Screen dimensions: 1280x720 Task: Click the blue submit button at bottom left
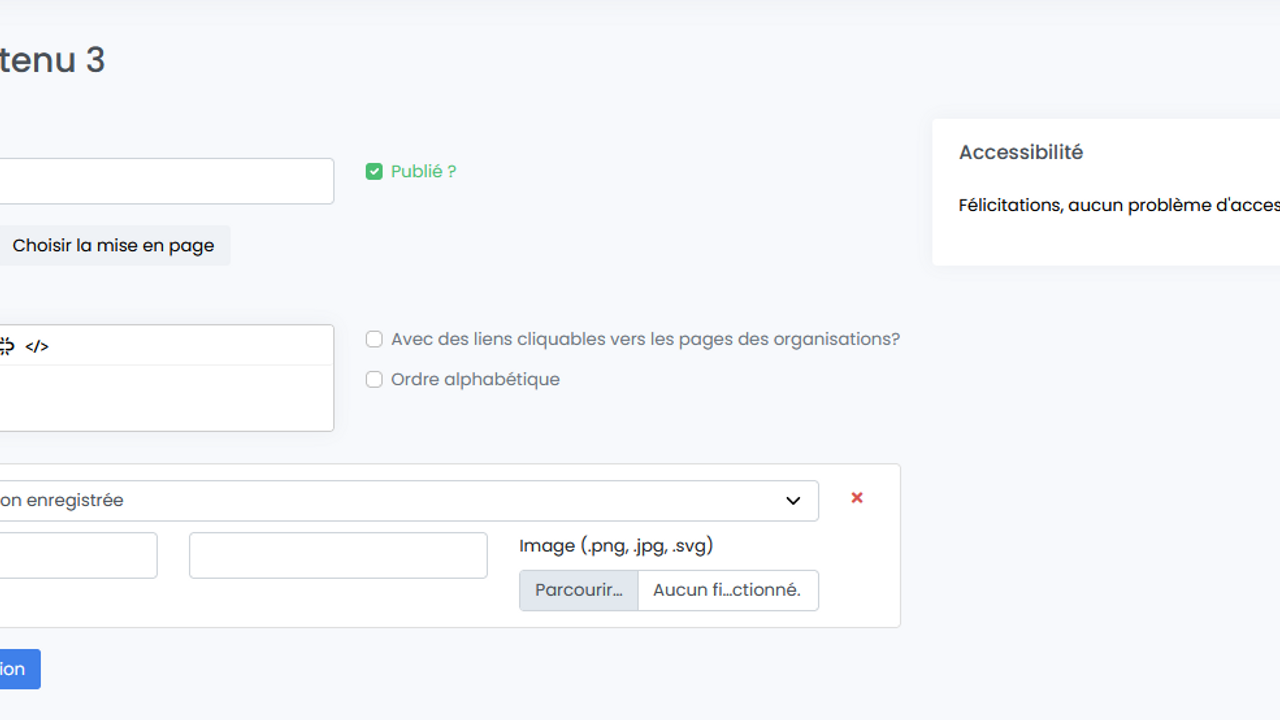[x=17, y=669]
